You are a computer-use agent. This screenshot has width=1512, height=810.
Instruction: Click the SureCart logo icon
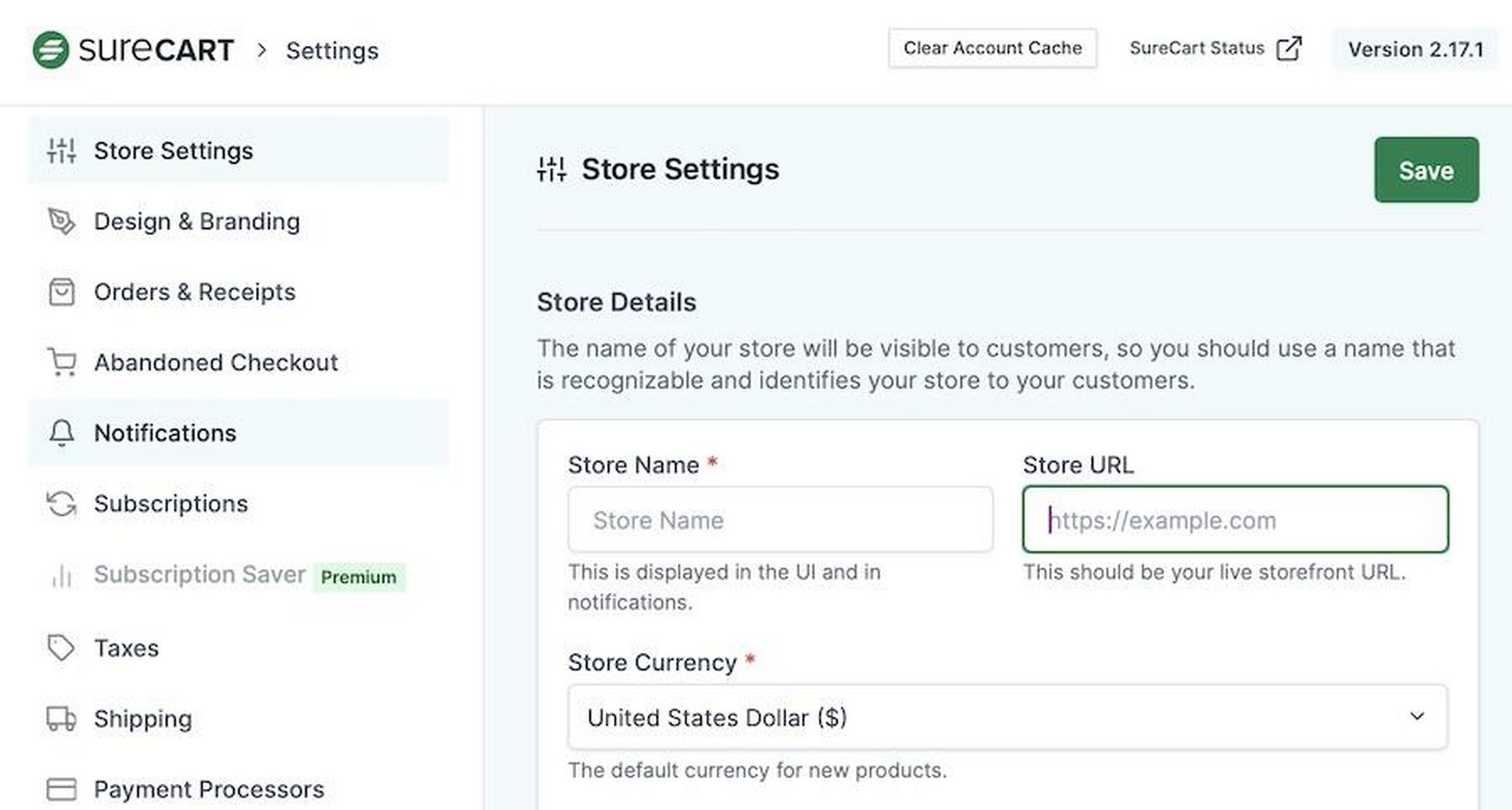tap(51, 50)
